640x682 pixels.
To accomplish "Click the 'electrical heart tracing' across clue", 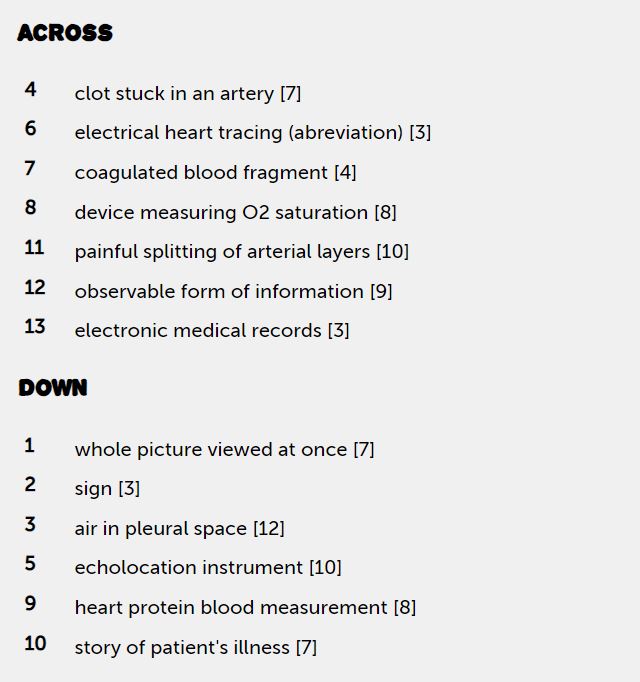I will tap(252, 132).
